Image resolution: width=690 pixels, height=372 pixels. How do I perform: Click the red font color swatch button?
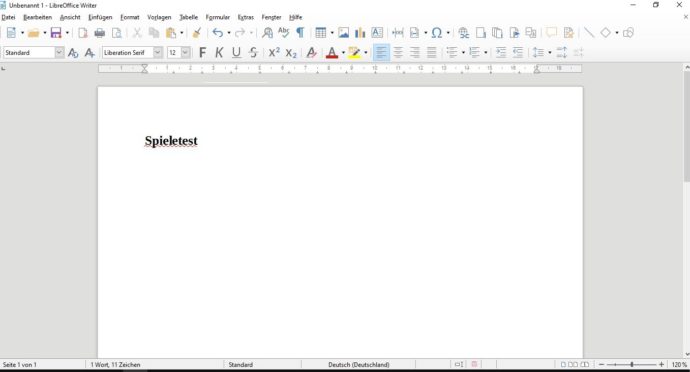point(332,52)
